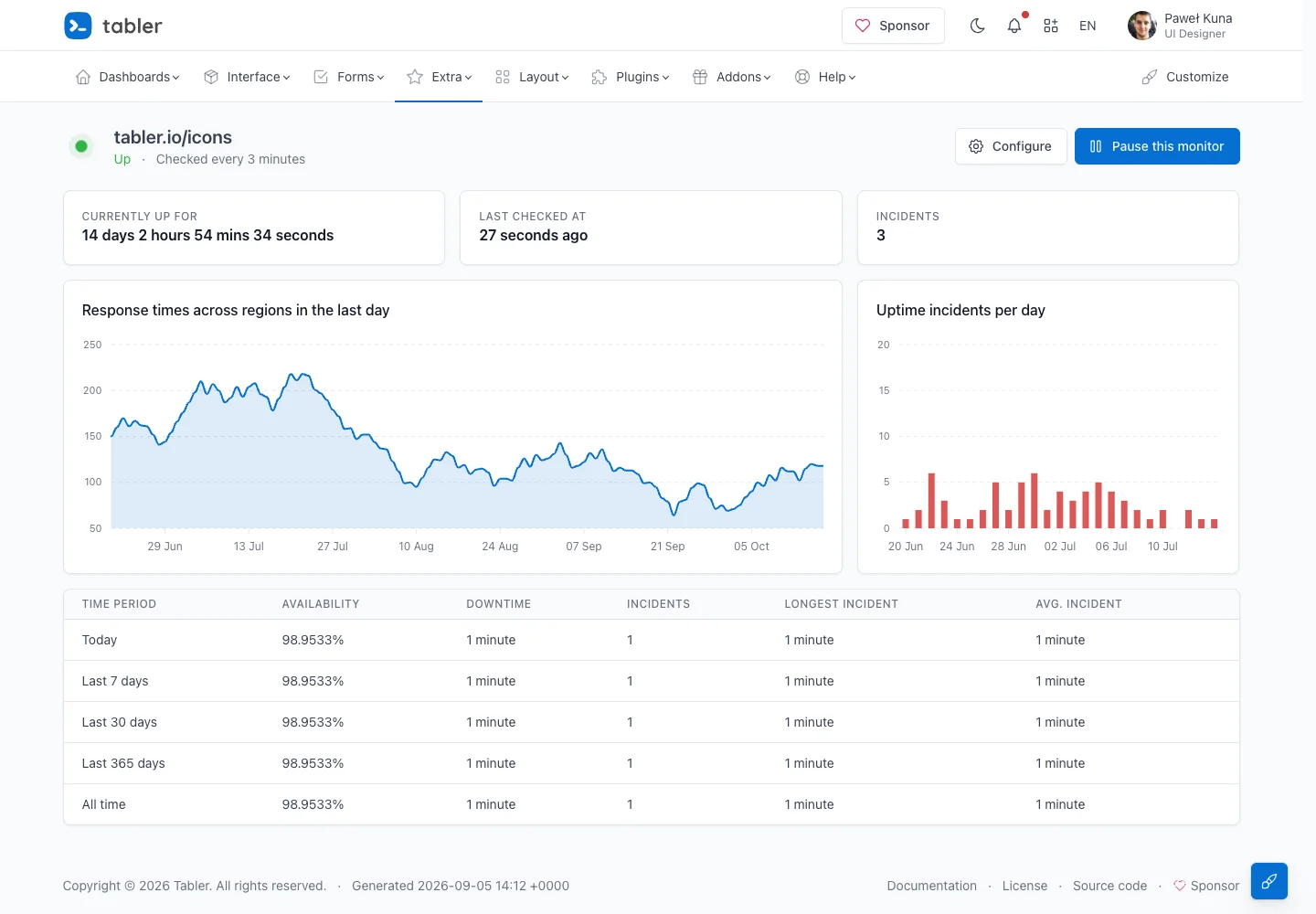The width and height of the screenshot is (1316, 914).
Task: Click the AVAILABILITY column header
Action: coord(321,604)
